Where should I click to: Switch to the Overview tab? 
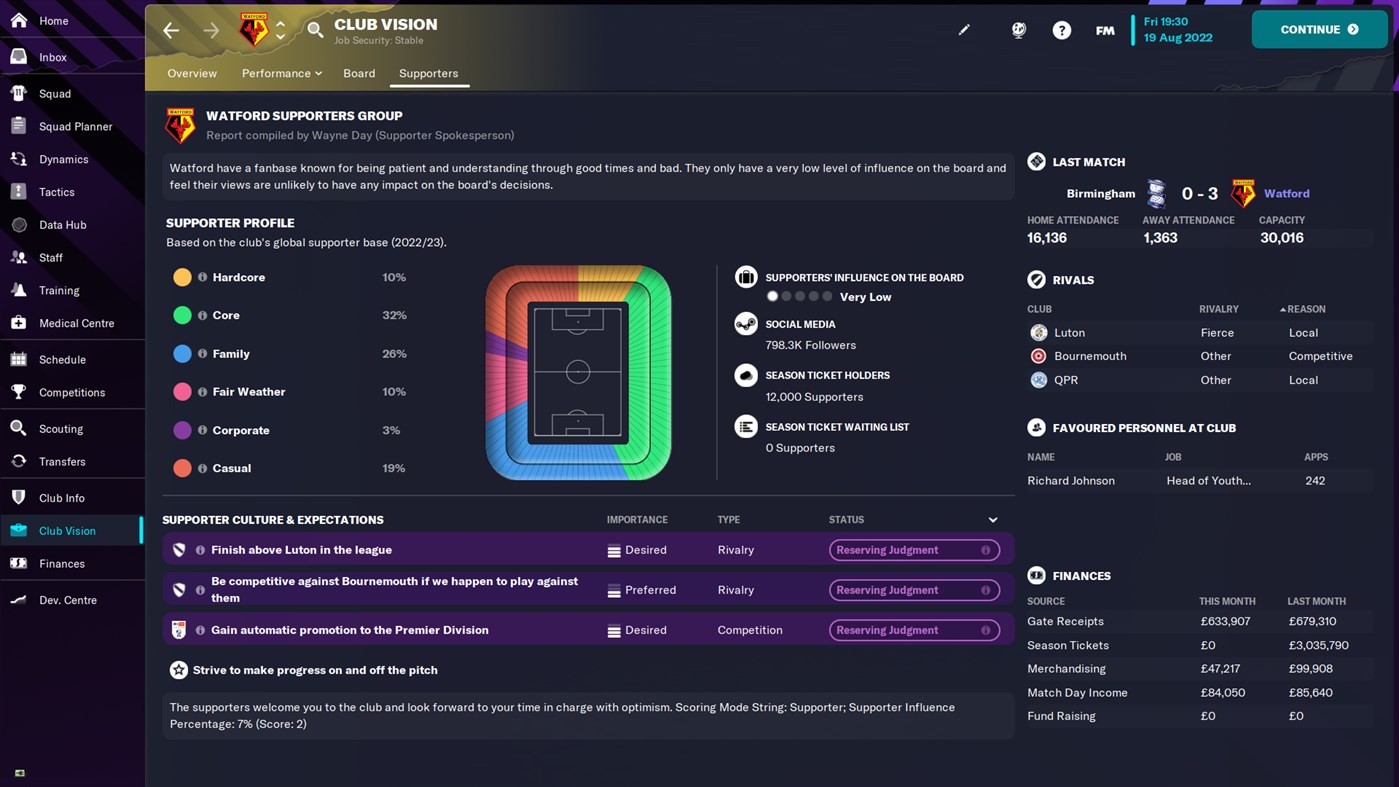click(x=192, y=73)
